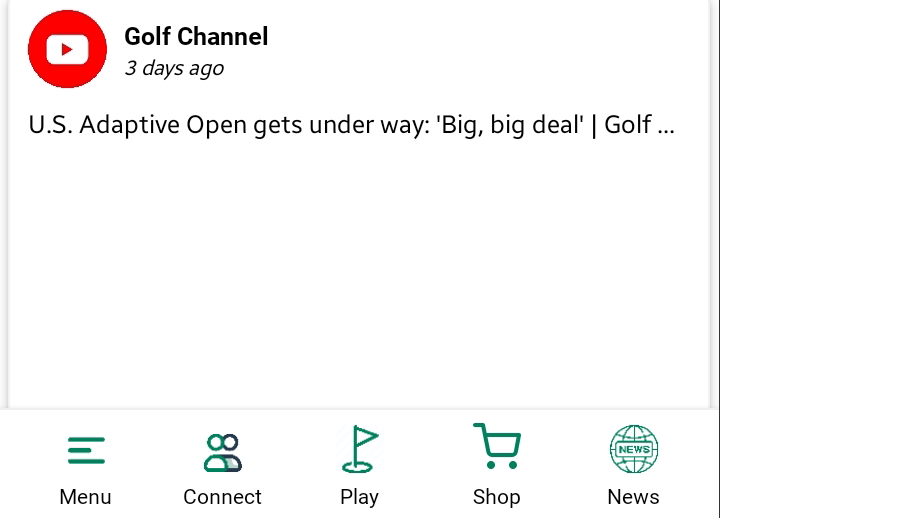908x518 pixels.
Task: Switch to the Connect tab label
Action: tap(222, 497)
